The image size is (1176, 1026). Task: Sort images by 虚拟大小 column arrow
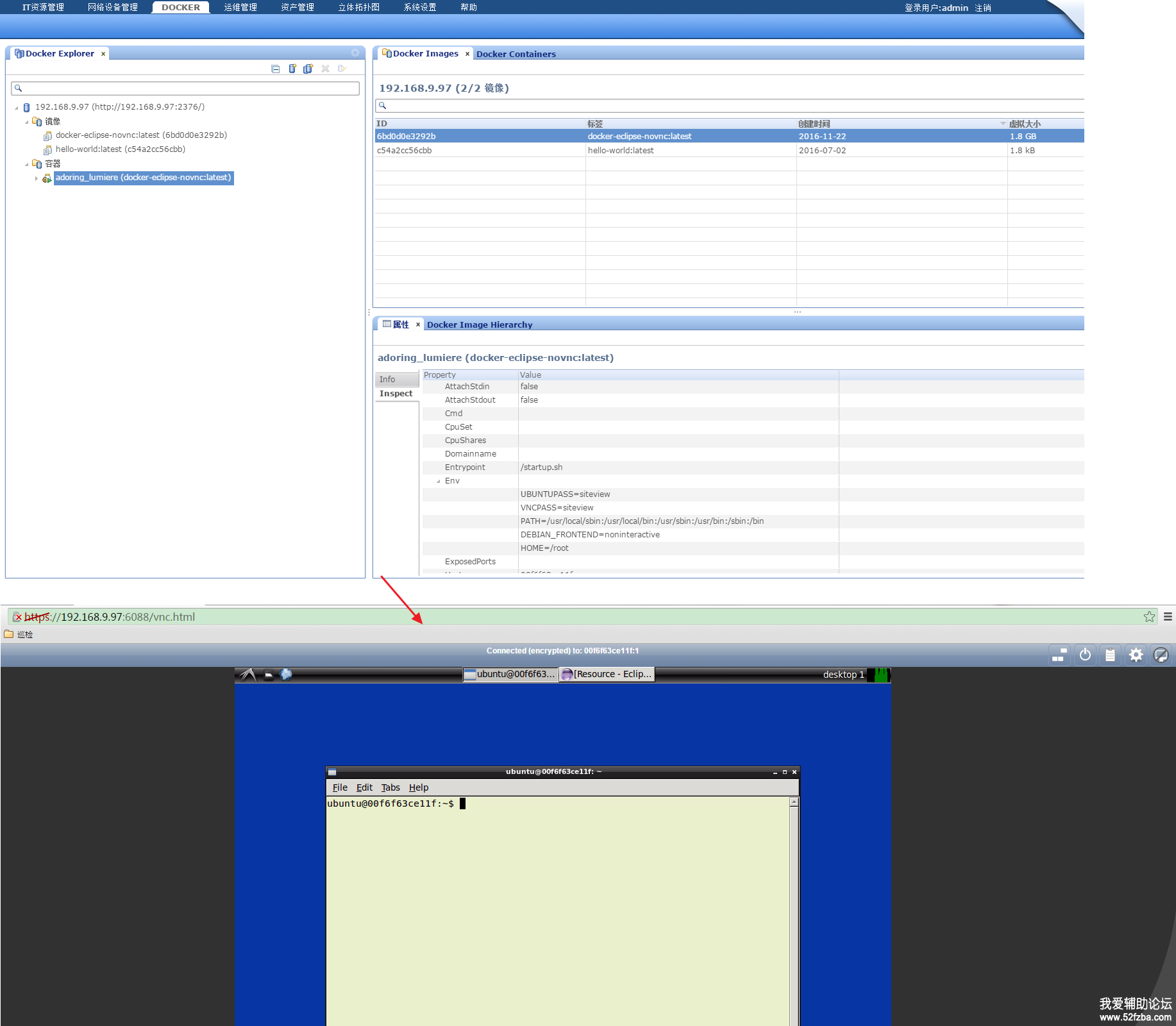click(1003, 123)
